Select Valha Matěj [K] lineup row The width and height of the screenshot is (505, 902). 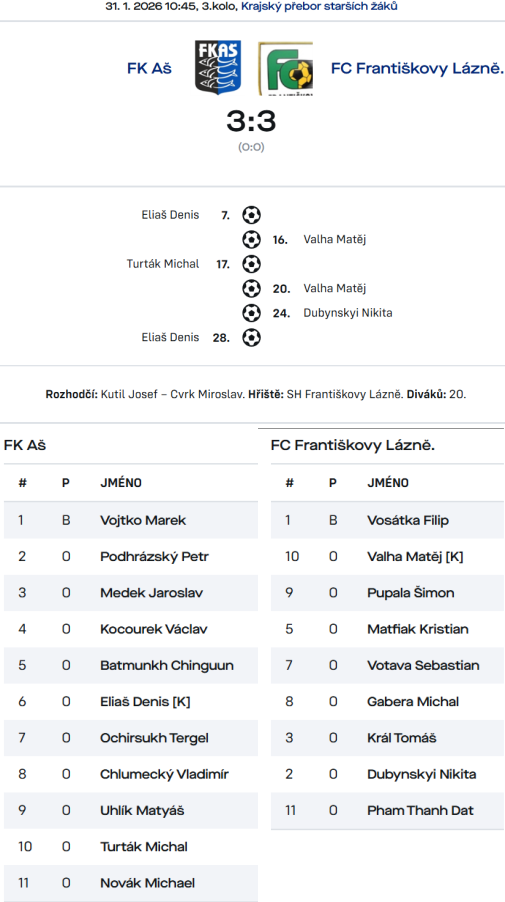[387, 556]
